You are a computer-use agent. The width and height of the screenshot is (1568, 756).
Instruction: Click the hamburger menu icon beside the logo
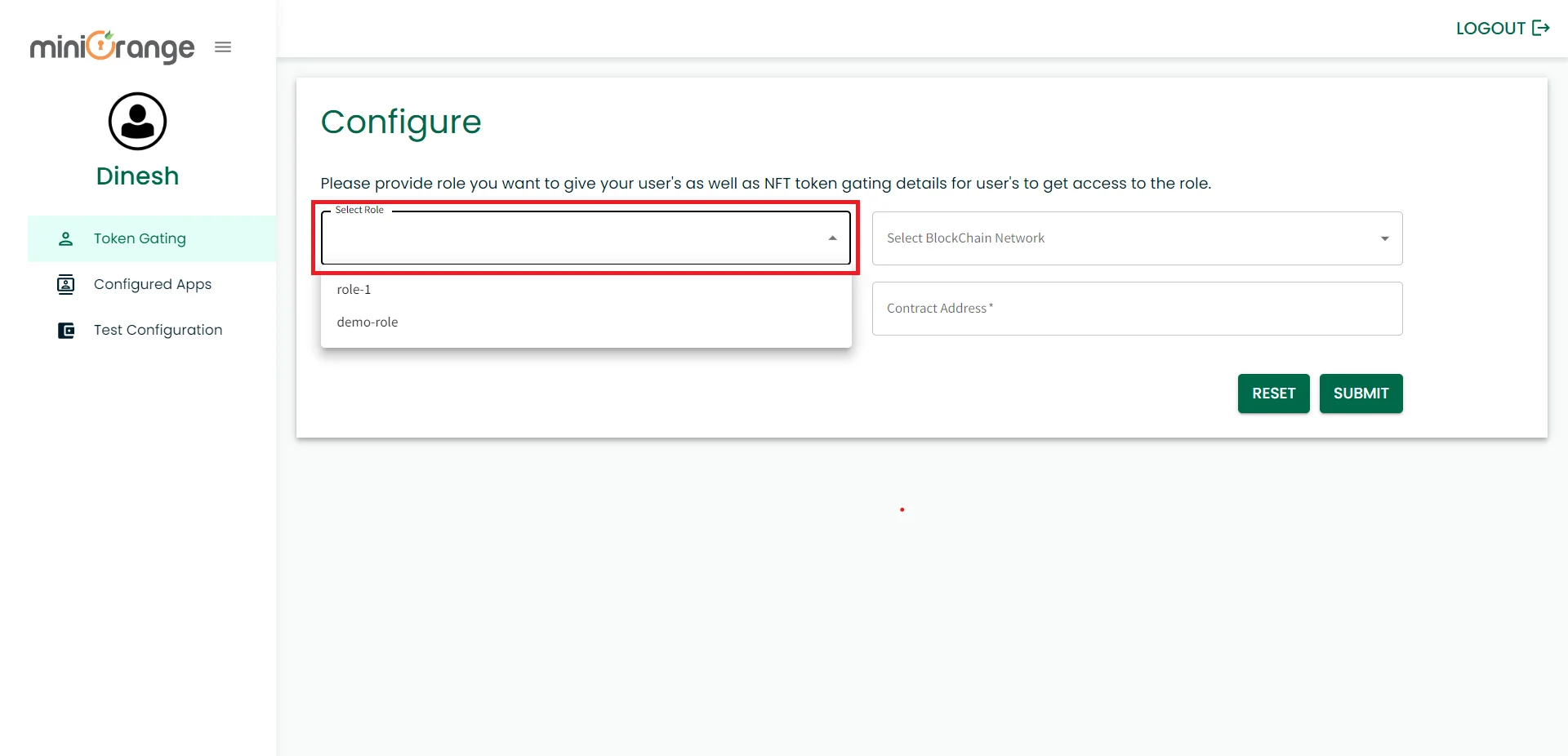coord(223,47)
